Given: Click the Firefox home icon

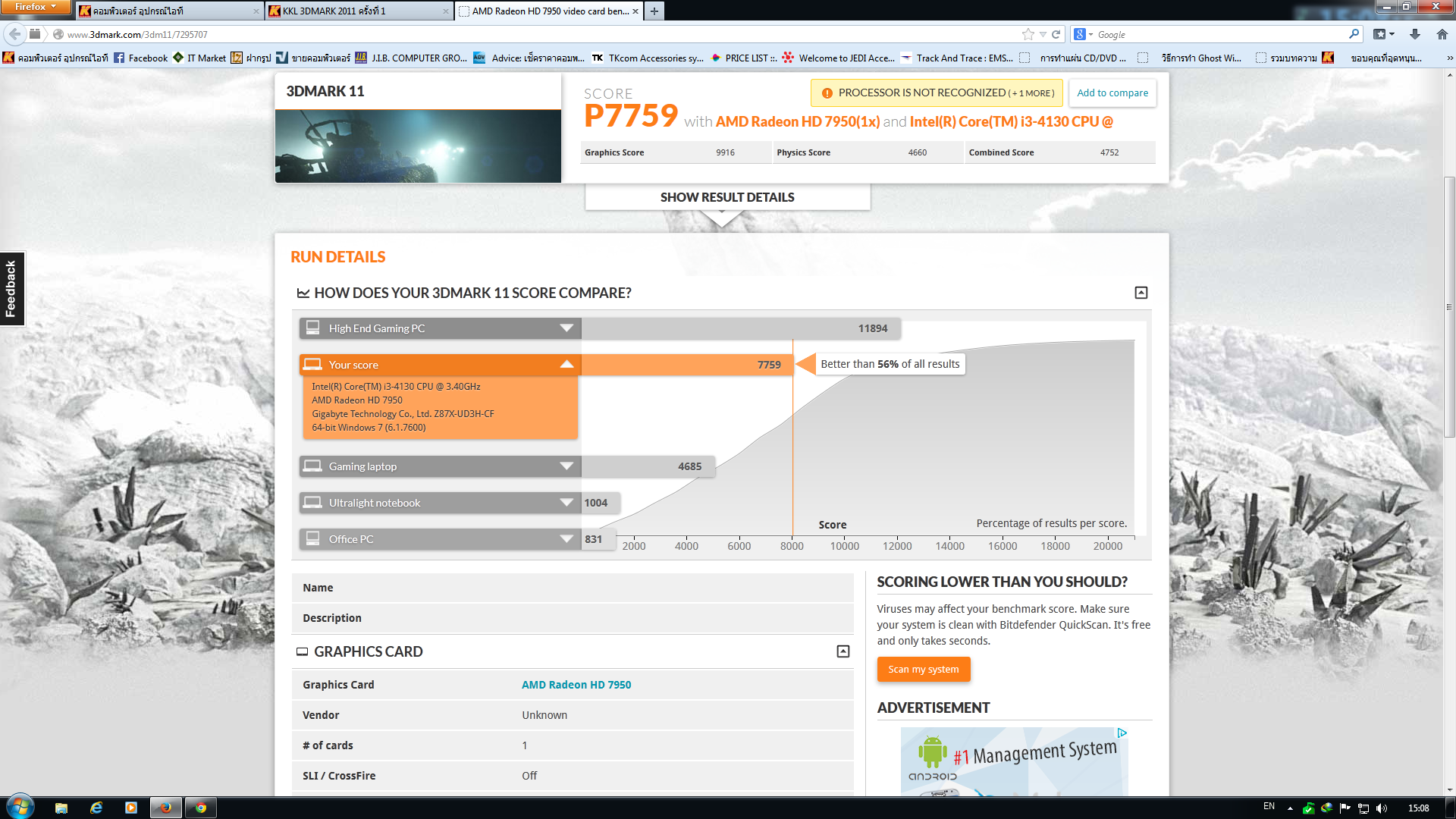Looking at the screenshot, I should coord(1442,34).
